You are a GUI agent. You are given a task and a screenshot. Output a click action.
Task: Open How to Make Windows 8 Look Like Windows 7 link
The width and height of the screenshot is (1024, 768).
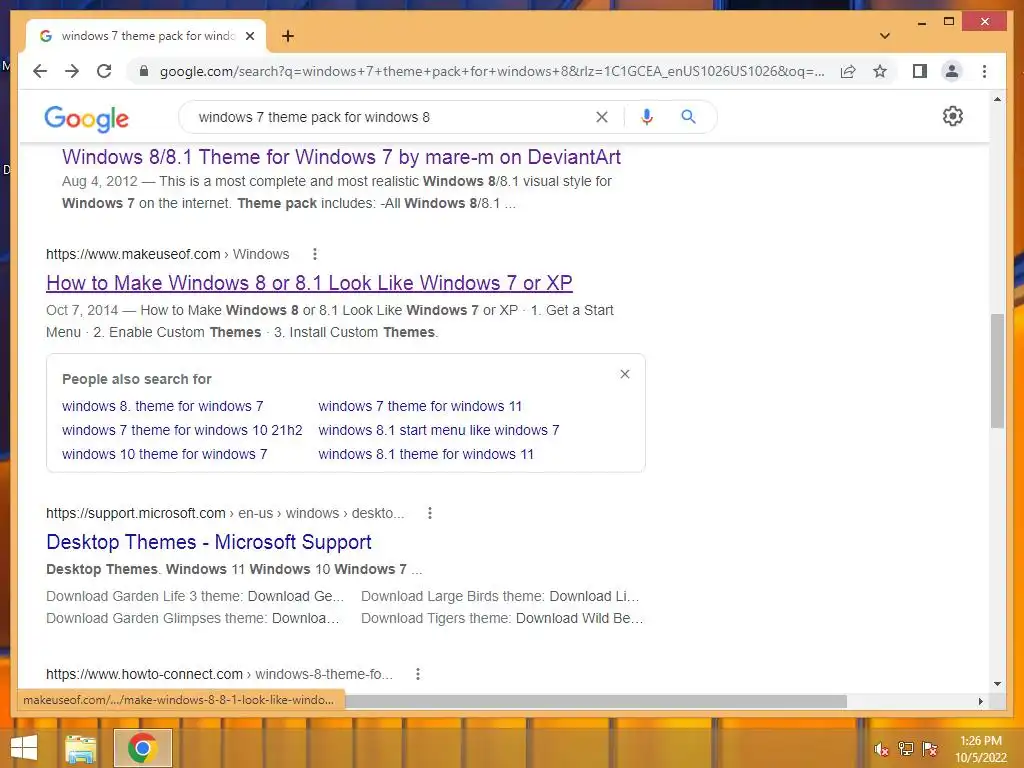309,283
